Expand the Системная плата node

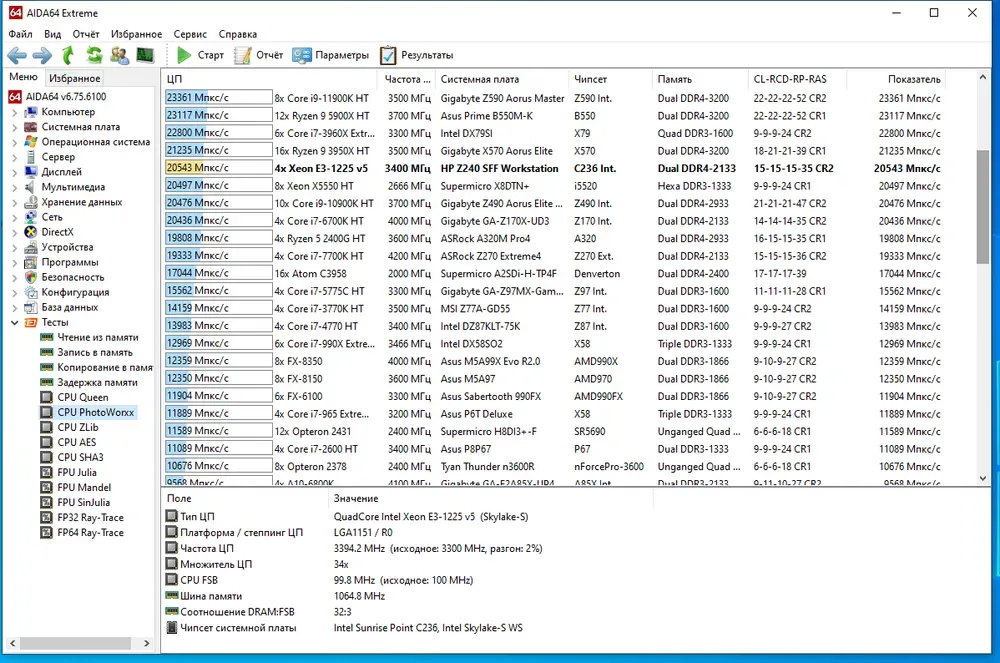(14, 127)
